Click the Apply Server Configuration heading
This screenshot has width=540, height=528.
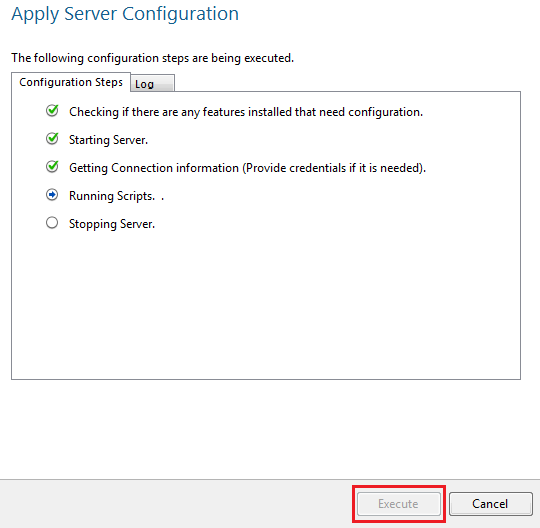(125, 14)
